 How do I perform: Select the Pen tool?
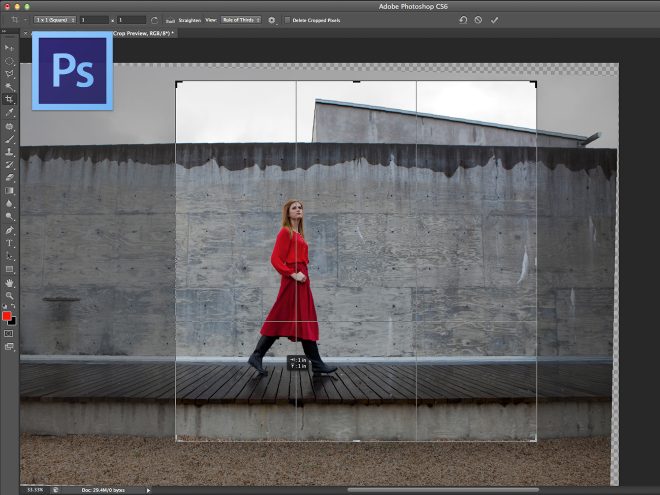(9, 230)
